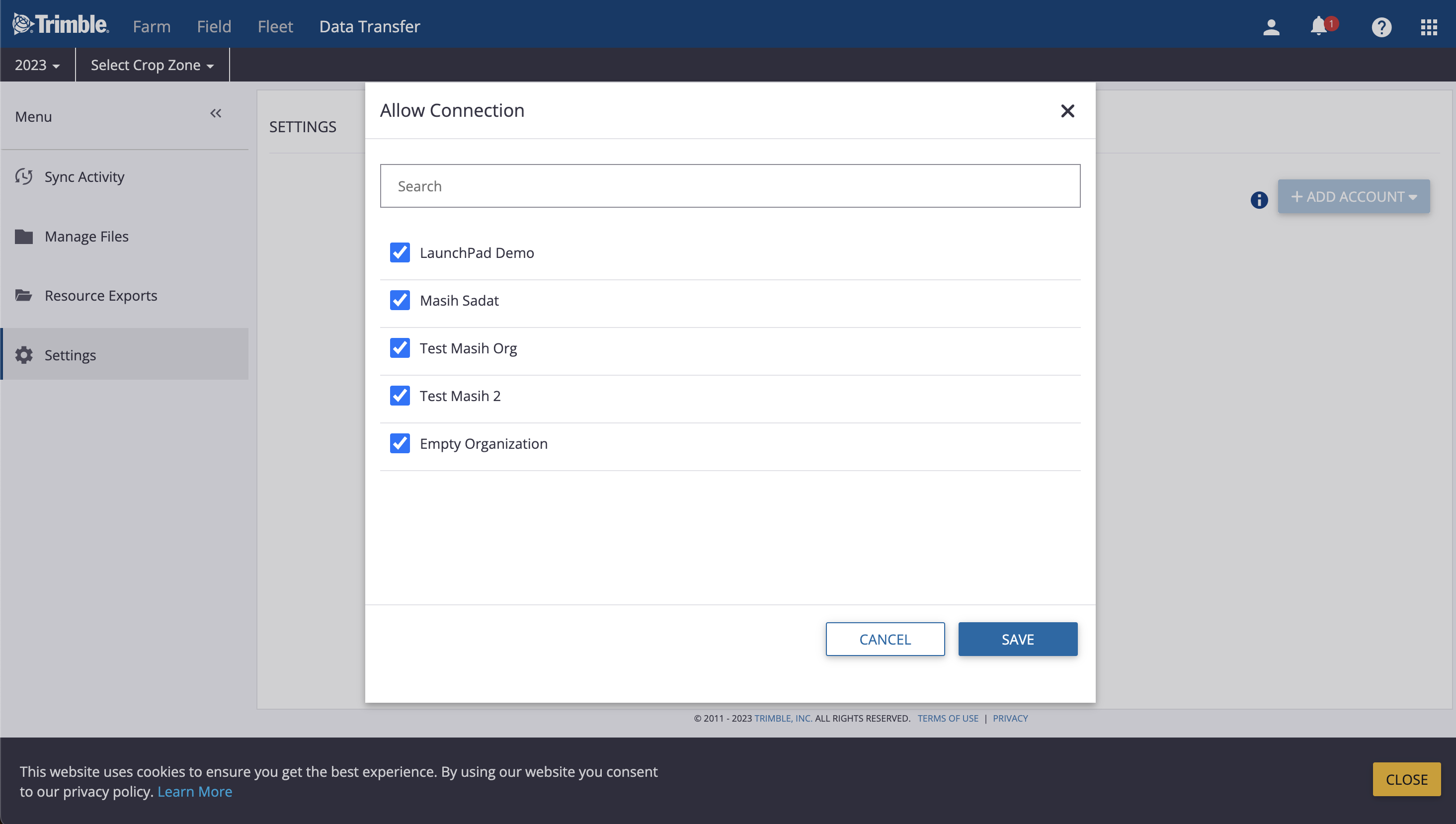Click the Trimble logo
The width and height of the screenshot is (1456, 824).
[61, 24]
